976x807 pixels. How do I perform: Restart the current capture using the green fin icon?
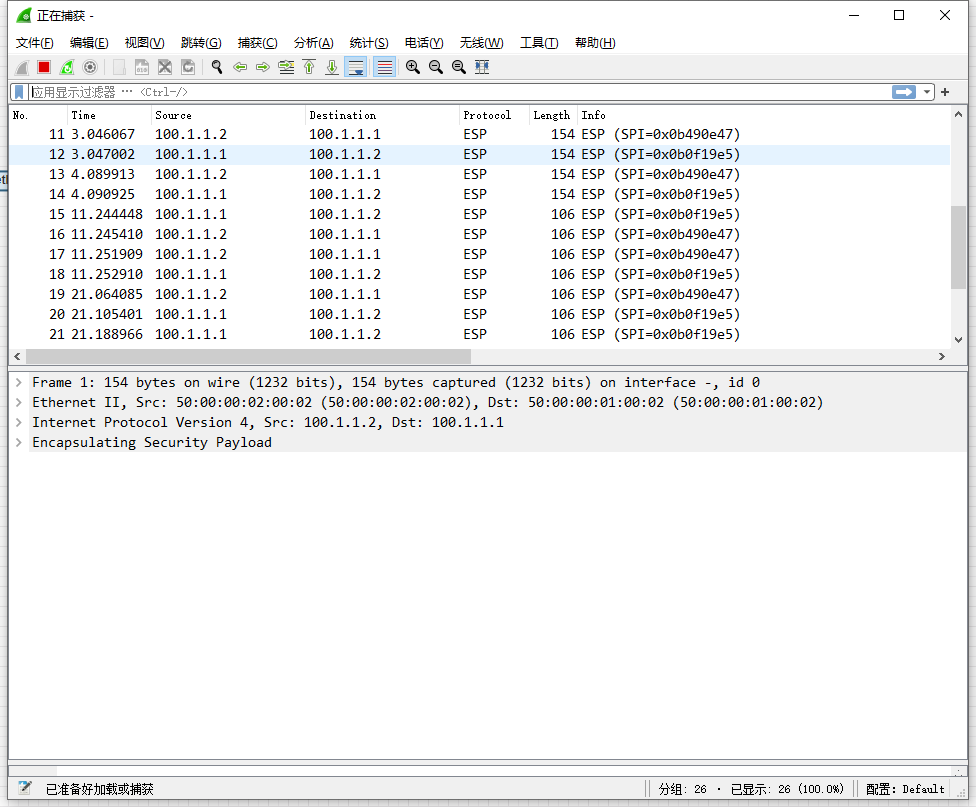pos(67,67)
